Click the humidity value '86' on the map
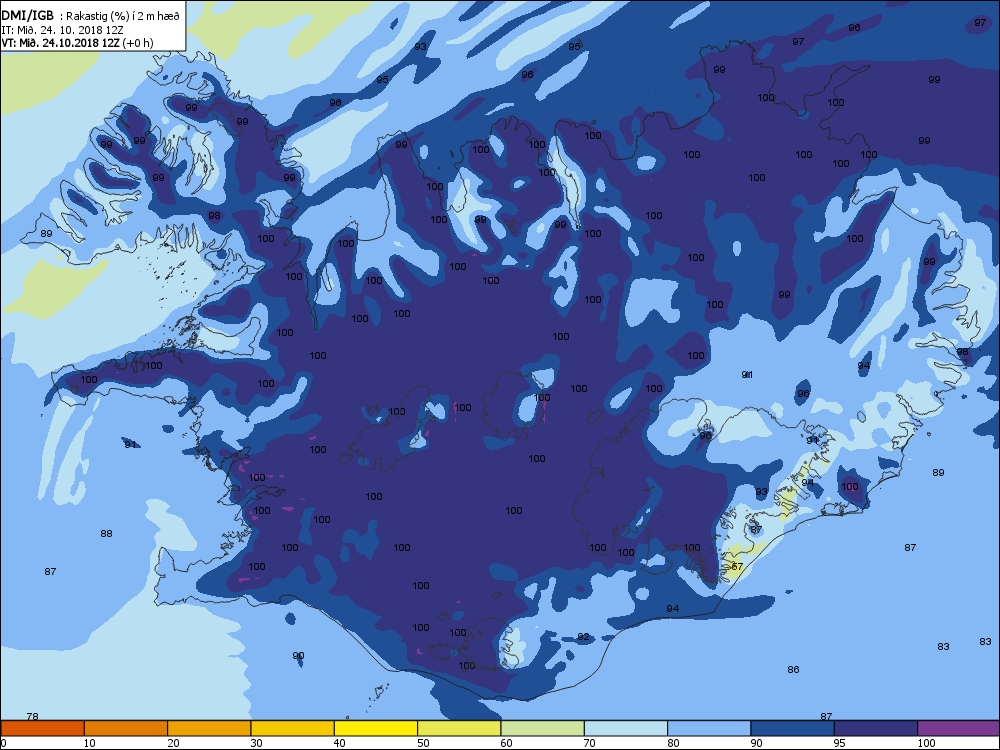 (x=793, y=670)
